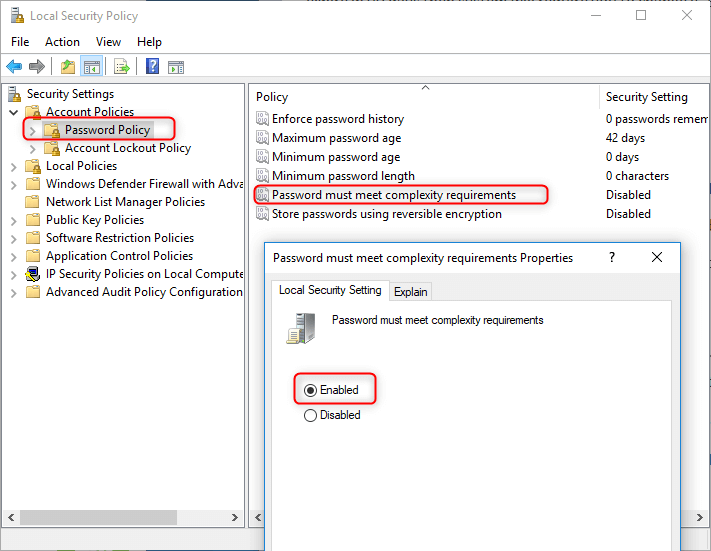Viewport: 711px width, 551px height.
Task: Switch to the Explain tab
Action: [410, 292]
